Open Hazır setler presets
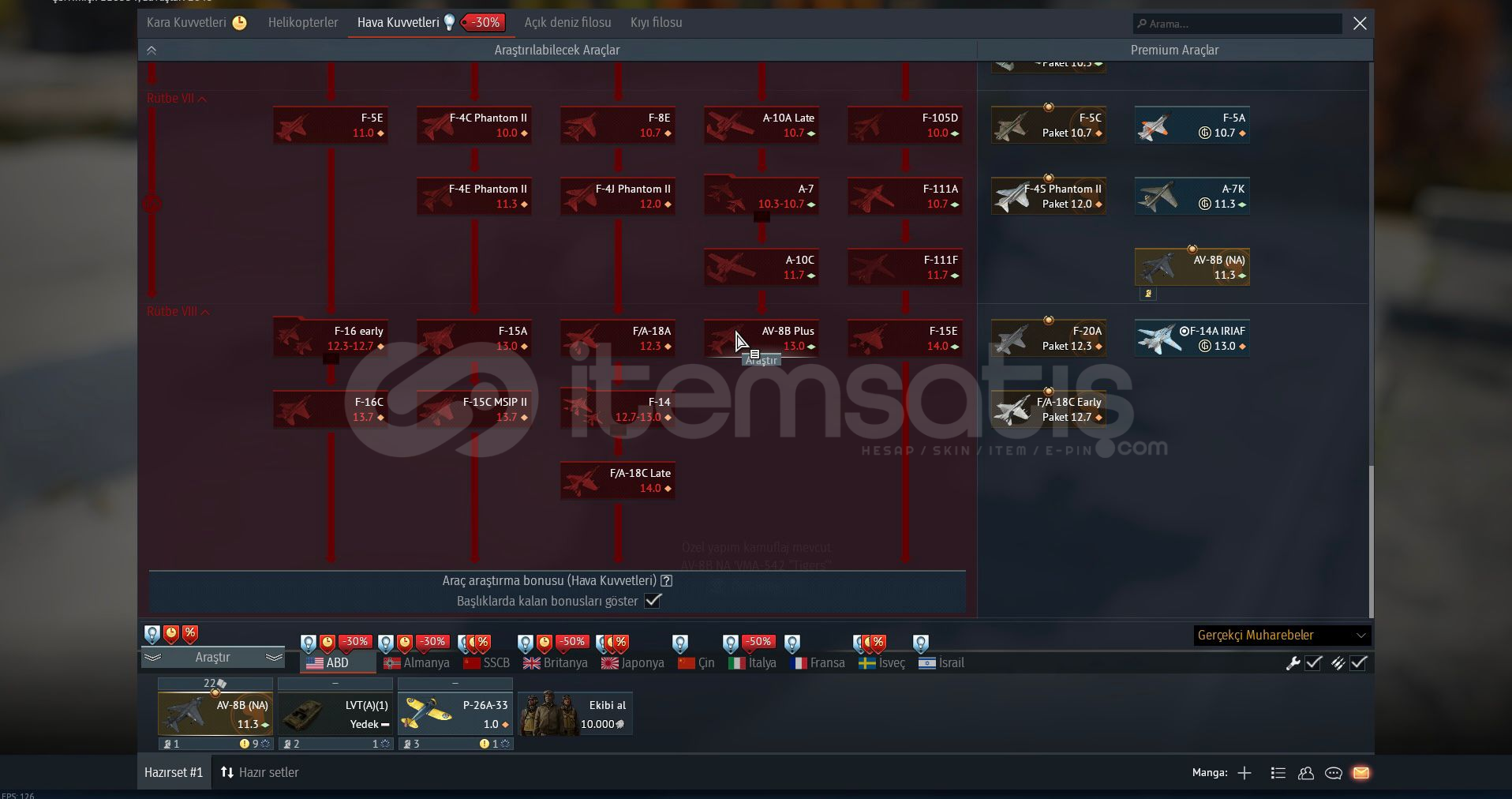Viewport: 1512px width, 799px height. pyautogui.click(x=260, y=773)
